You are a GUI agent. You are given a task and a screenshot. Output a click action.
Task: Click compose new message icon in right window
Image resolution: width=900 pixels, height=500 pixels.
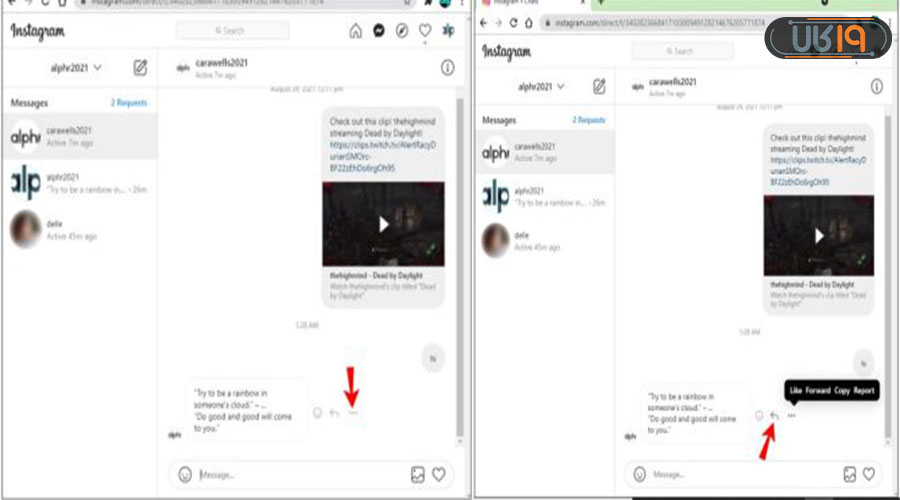pos(599,87)
